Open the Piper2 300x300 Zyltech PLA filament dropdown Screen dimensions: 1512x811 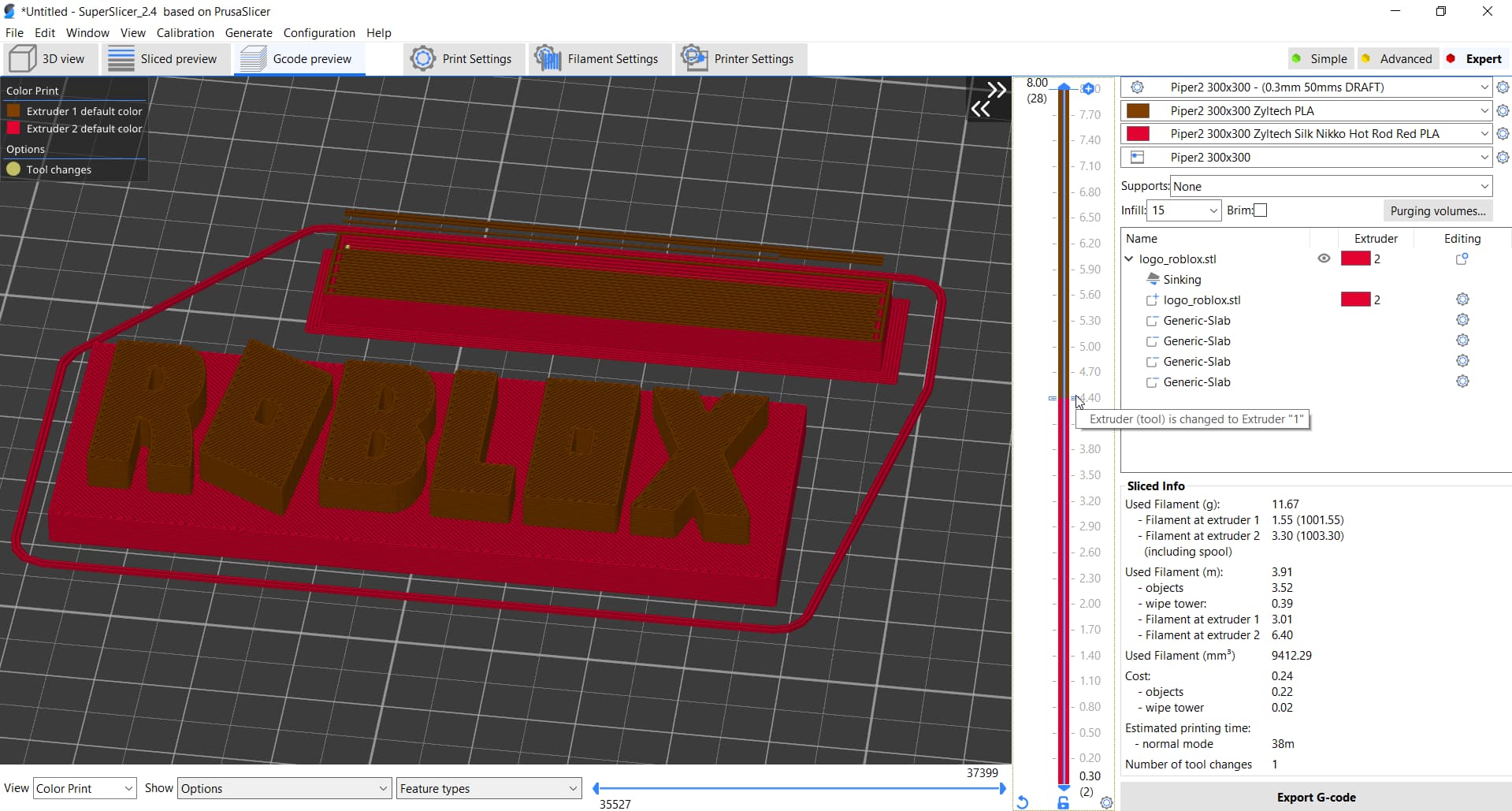click(x=1306, y=111)
